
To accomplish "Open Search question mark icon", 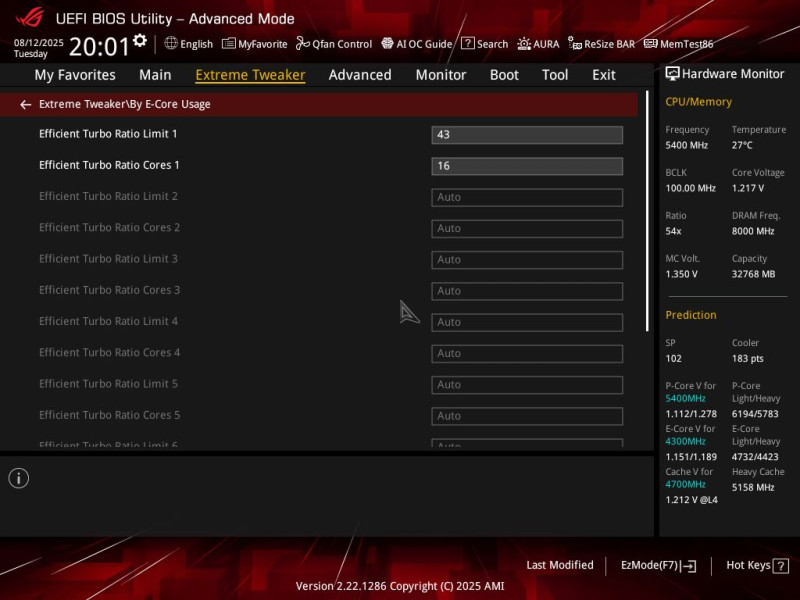I will click(x=467, y=43).
